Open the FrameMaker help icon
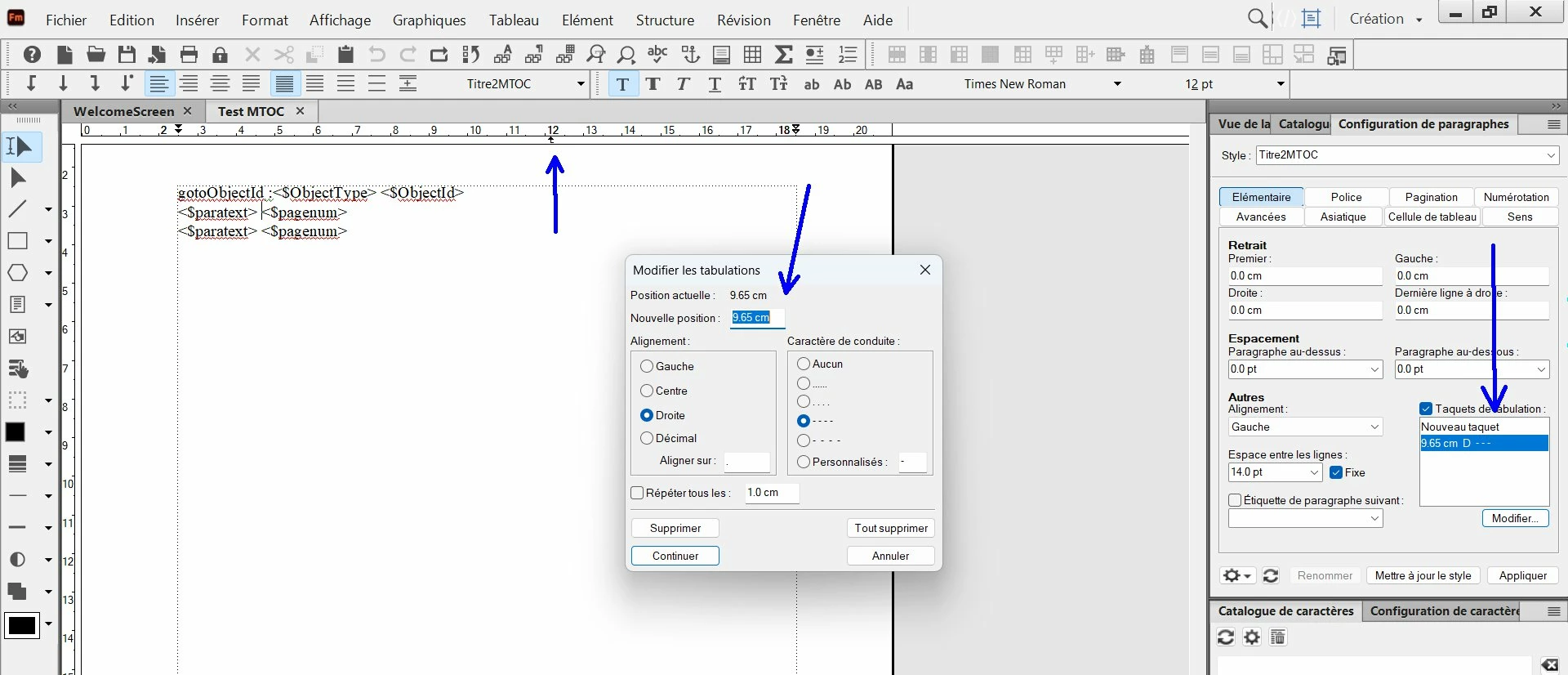Viewport: 1568px width, 675px height. pyautogui.click(x=32, y=55)
